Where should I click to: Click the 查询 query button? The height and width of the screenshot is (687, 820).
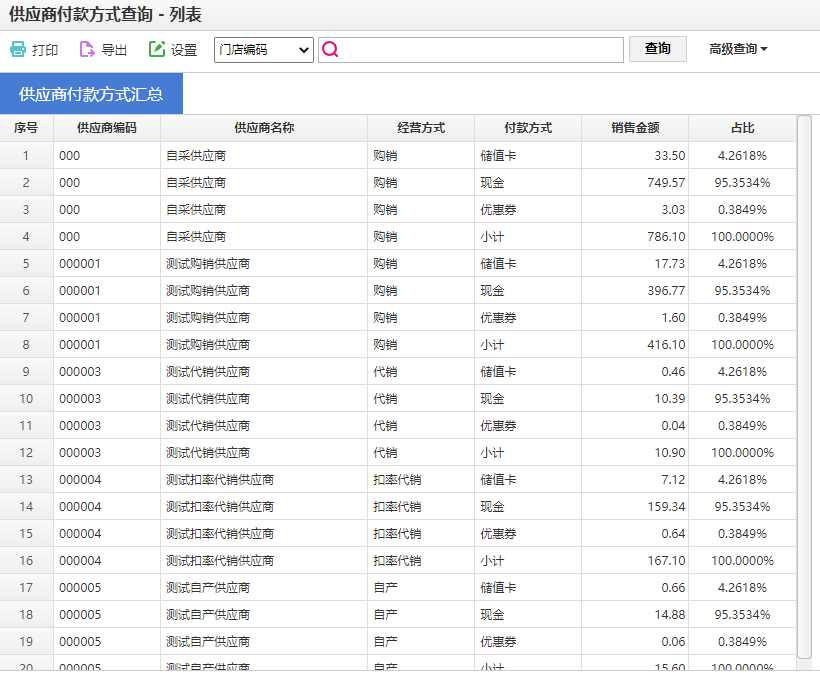point(657,49)
